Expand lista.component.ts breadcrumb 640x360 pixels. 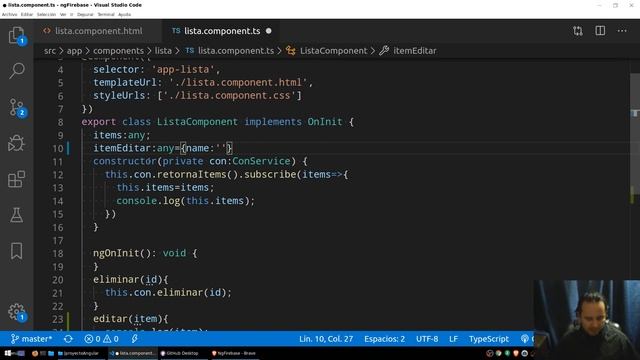[x=230, y=51]
